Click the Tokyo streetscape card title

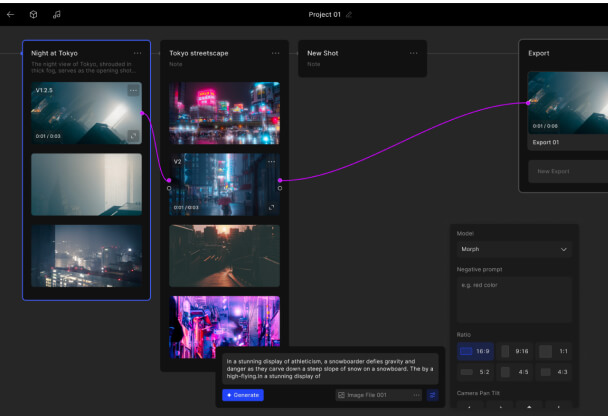199,53
